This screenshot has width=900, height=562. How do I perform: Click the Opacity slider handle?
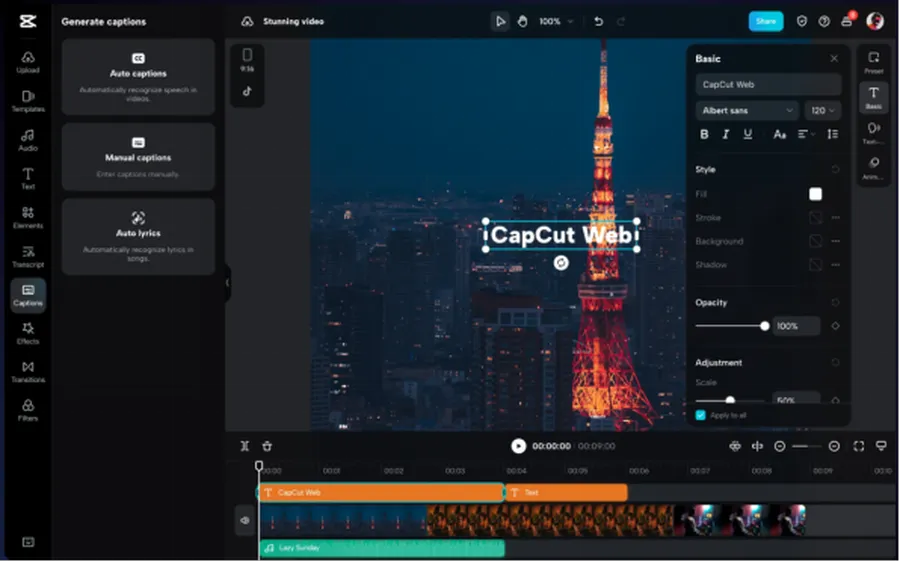[x=765, y=325]
